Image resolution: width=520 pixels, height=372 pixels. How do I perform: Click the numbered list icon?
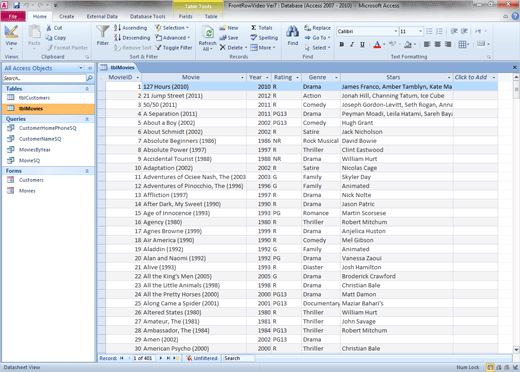439,31
